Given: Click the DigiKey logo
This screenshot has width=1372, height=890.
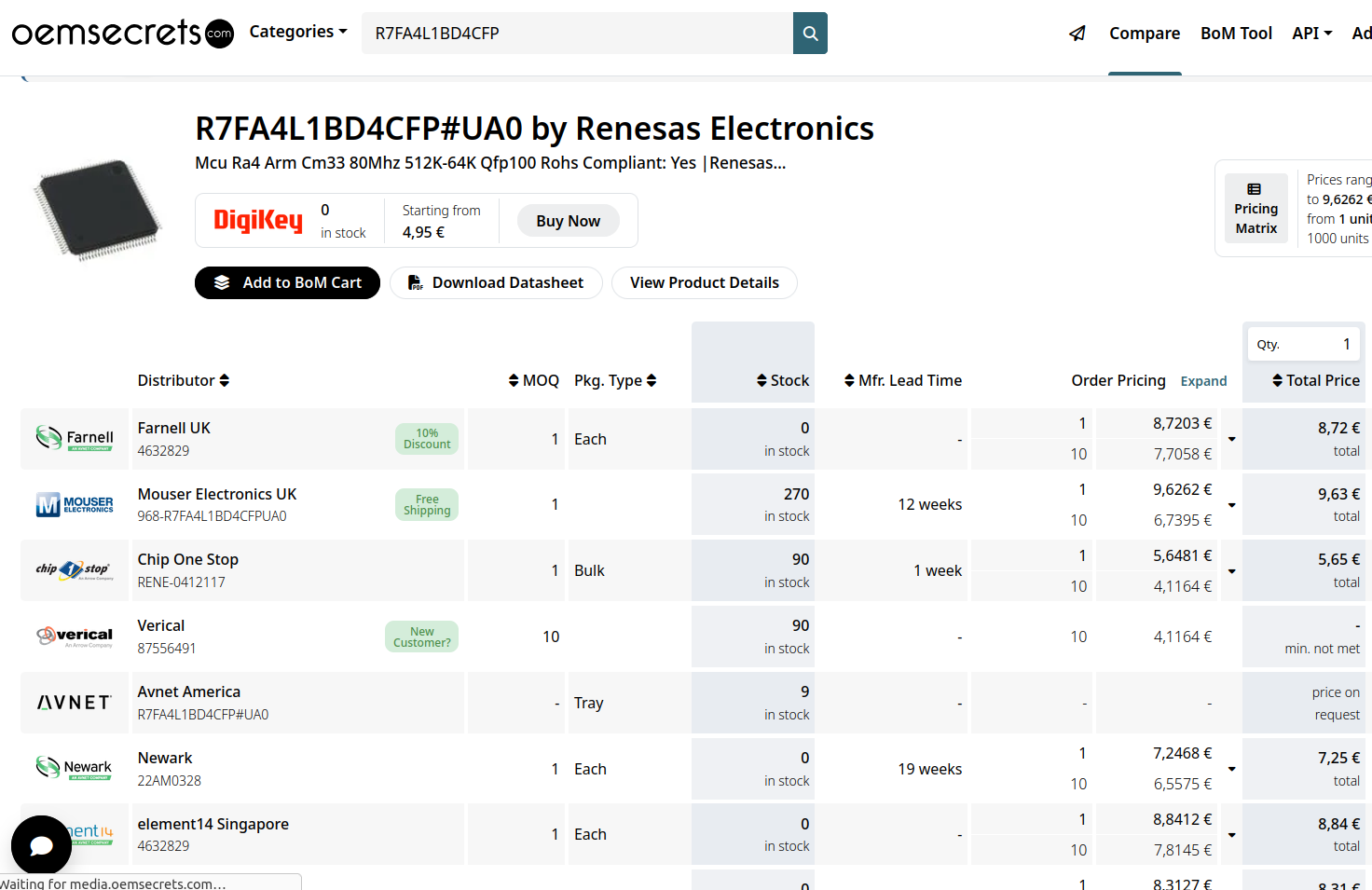Looking at the screenshot, I should (x=258, y=221).
